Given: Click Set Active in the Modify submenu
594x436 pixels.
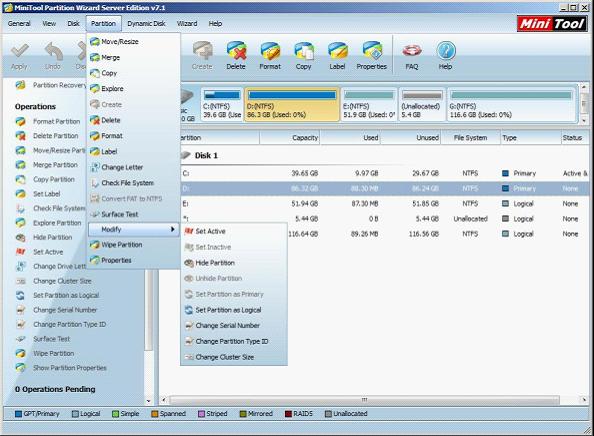Looking at the screenshot, I should [234, 231].
